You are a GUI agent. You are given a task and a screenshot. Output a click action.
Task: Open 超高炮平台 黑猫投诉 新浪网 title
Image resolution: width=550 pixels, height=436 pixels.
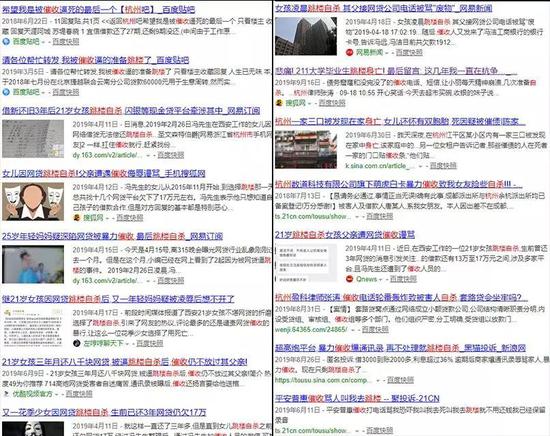pos(401,348)
